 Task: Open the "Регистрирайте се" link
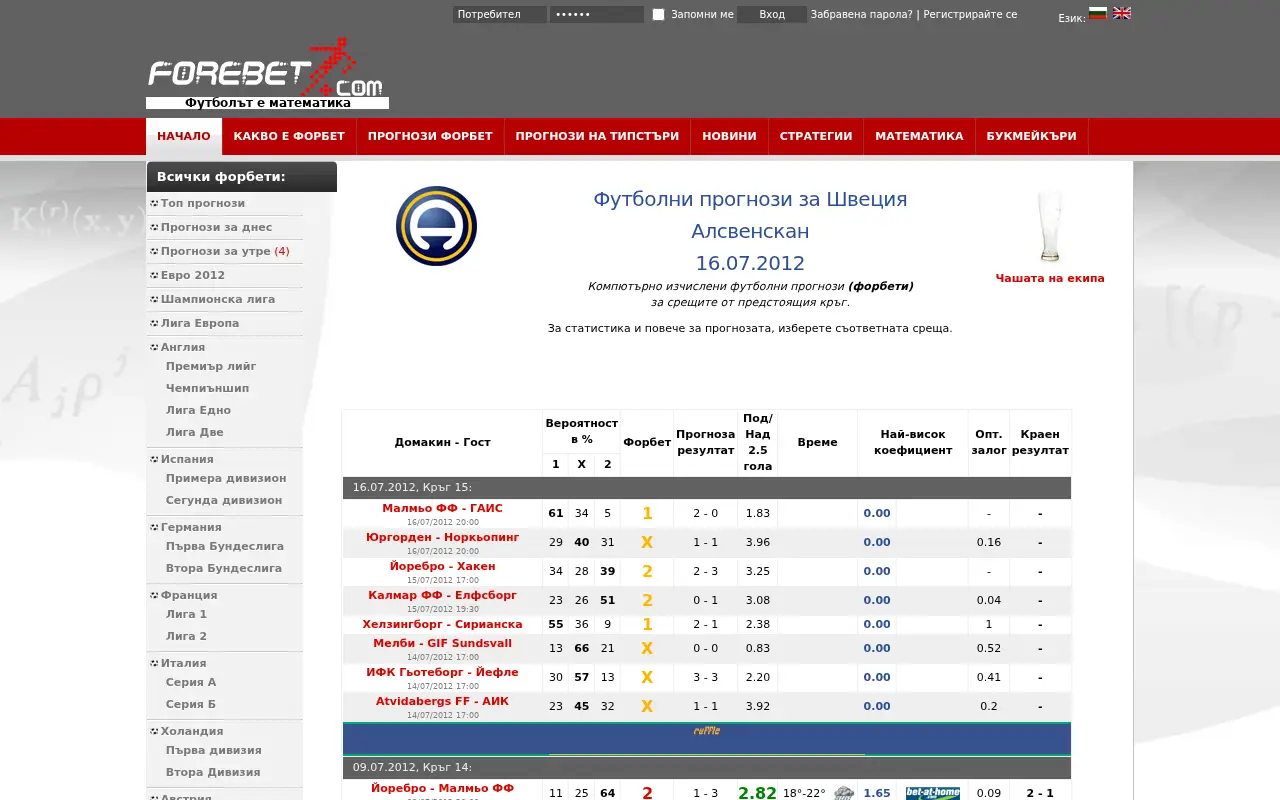tap(970, 15)
